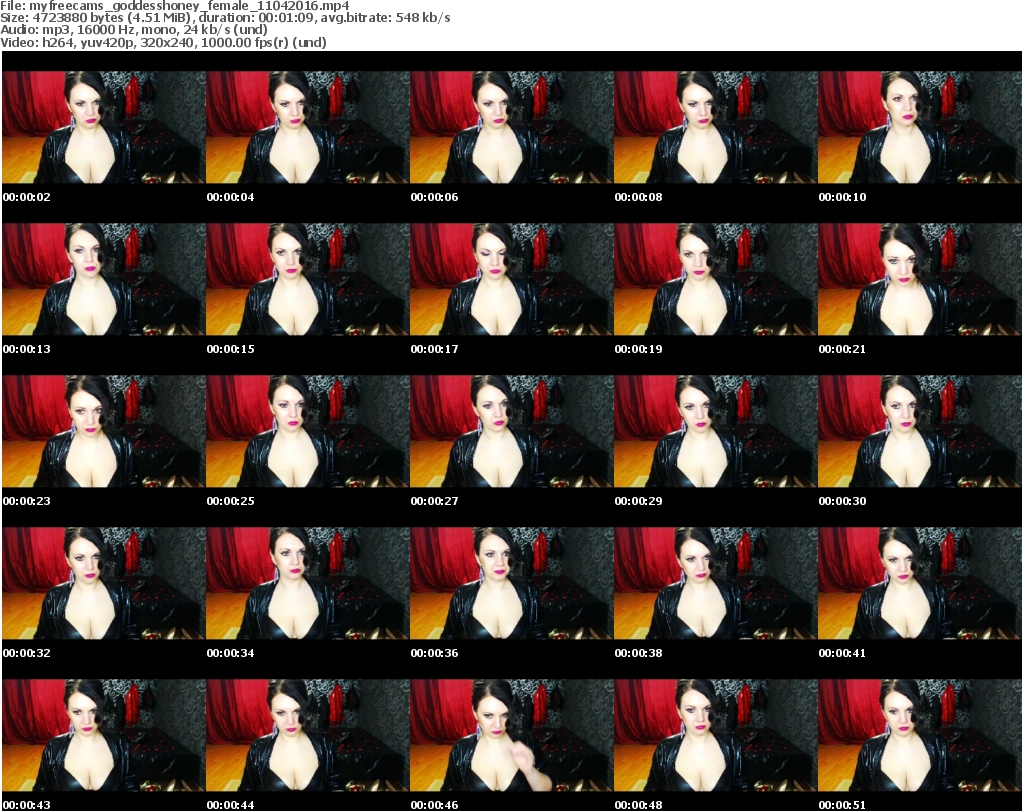Select the thumbnail frame at 00:00:51
Screen dimensions: 1024x811
920,735
